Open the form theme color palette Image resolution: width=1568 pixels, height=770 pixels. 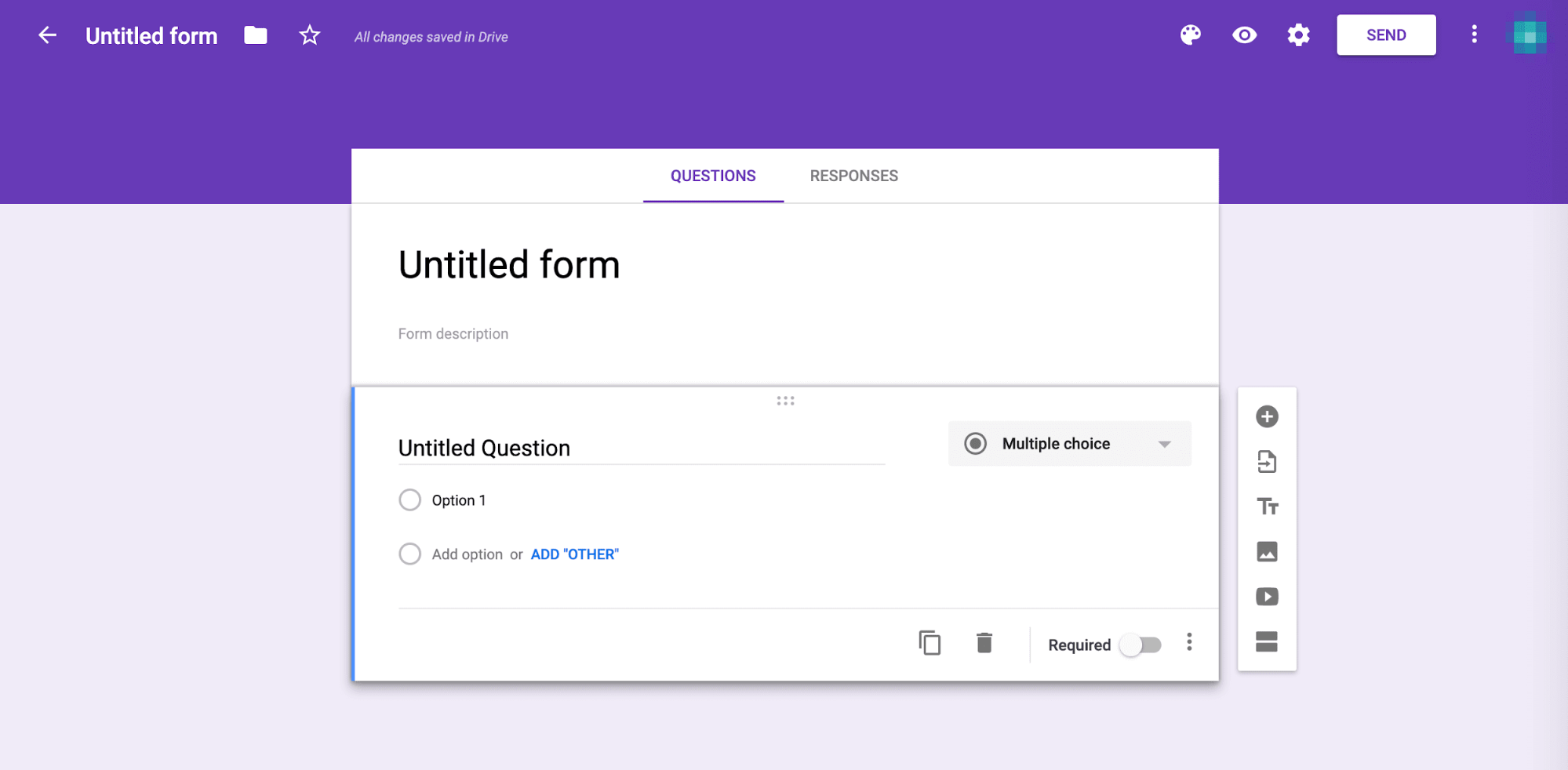tap(1190, 35)
